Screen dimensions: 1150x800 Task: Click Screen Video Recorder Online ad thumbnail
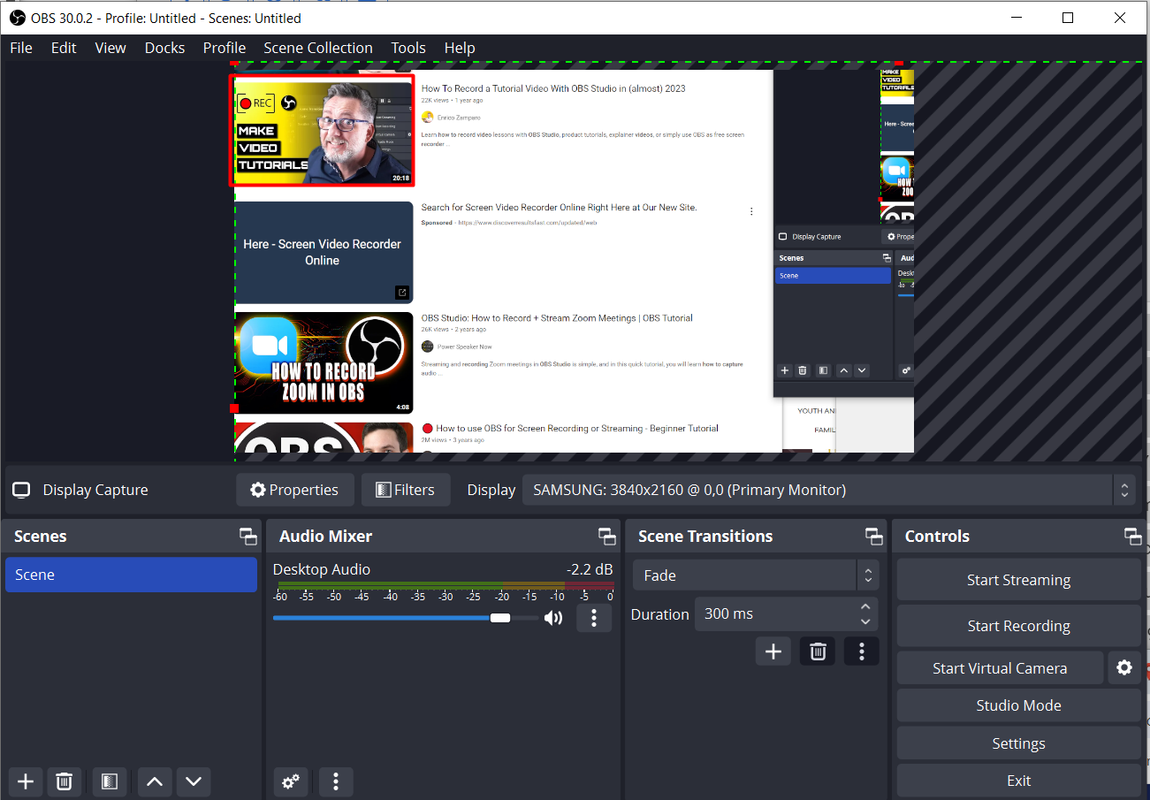click(x=323, y=252)
